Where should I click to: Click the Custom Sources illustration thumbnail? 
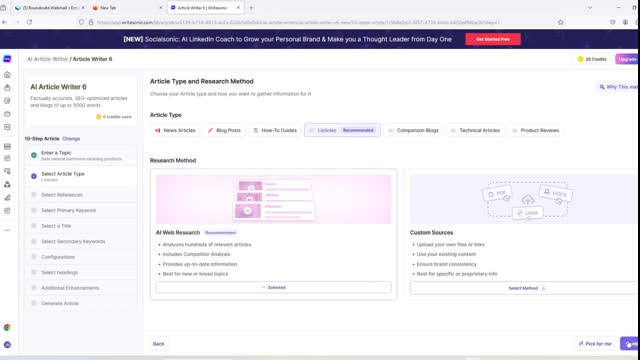pyautogui.click(x=524, y=199)
